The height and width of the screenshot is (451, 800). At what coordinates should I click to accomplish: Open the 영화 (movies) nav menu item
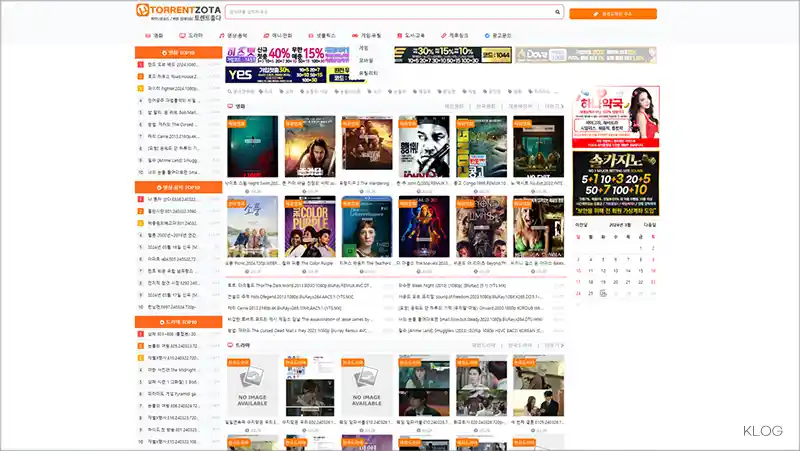[x=155, y=36]
